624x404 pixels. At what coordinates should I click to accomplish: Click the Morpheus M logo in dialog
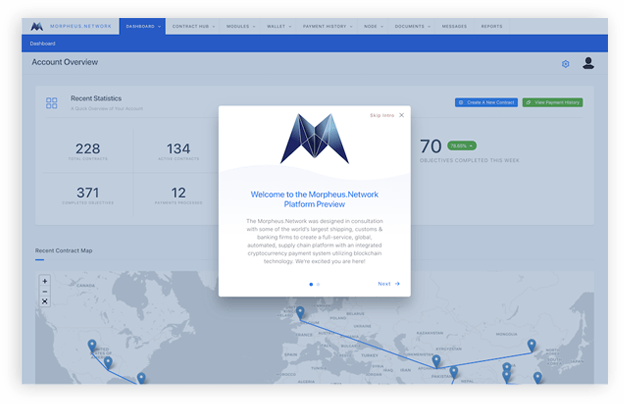click(x=314, y=139)
